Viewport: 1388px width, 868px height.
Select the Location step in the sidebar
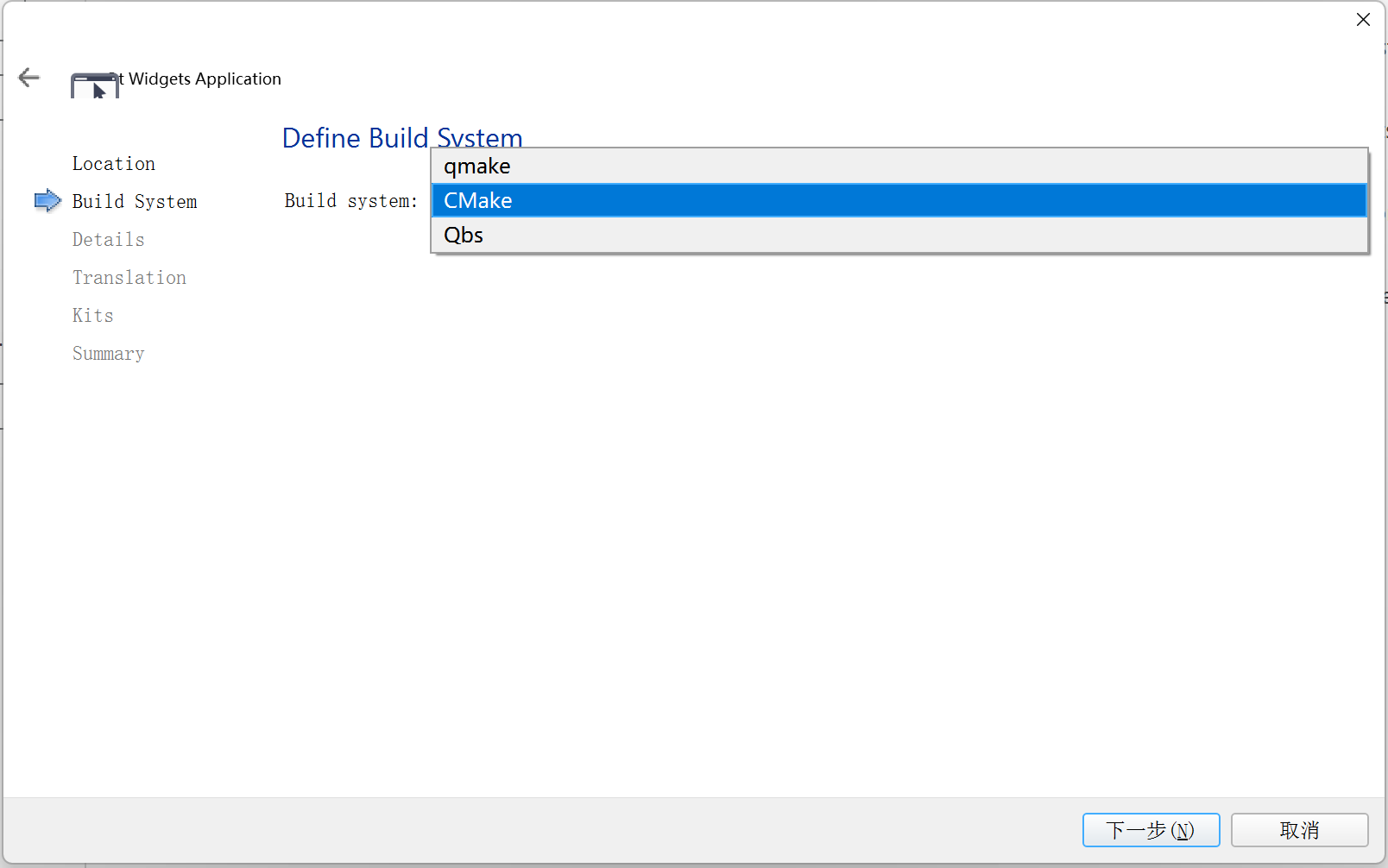[114, 164]
